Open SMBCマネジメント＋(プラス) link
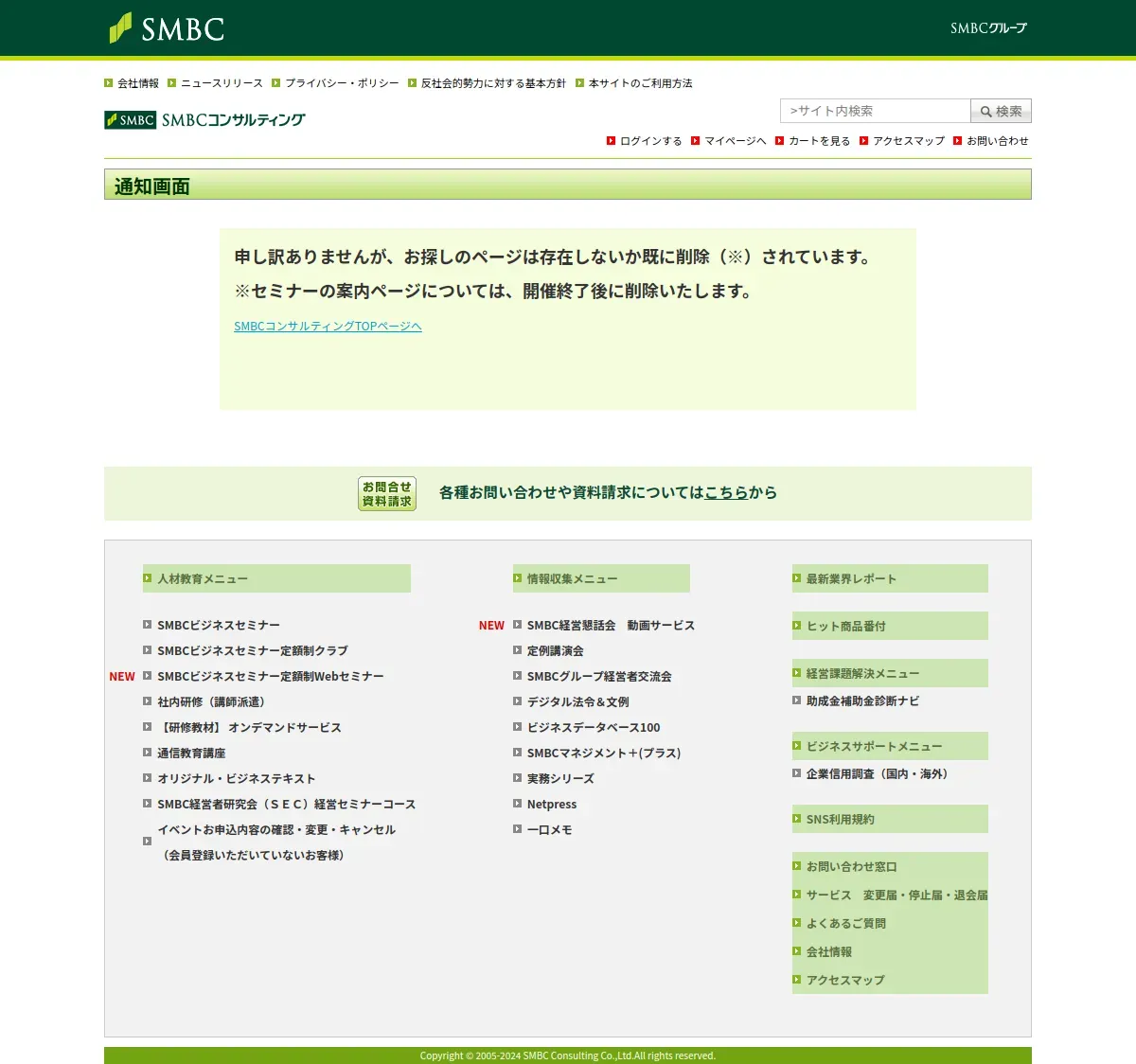 point(604,754)
